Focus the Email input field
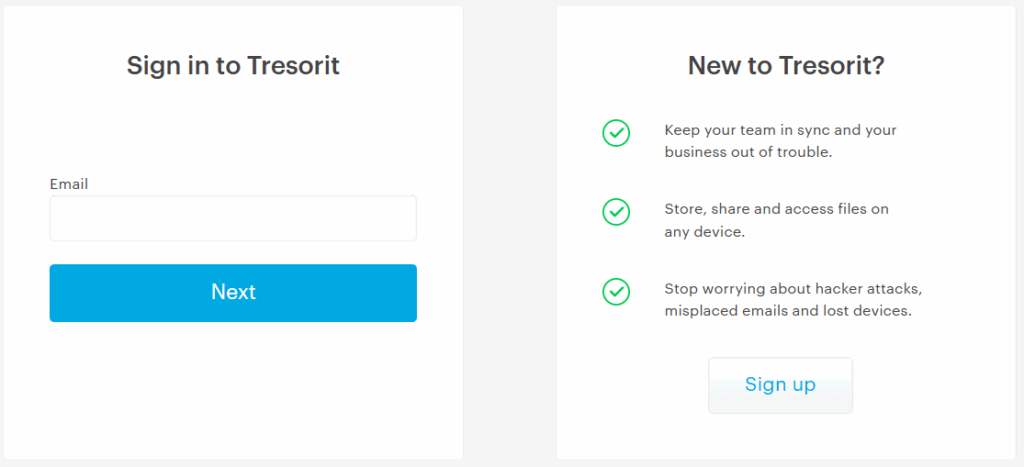1024x467 pixels. pos(233,218)
